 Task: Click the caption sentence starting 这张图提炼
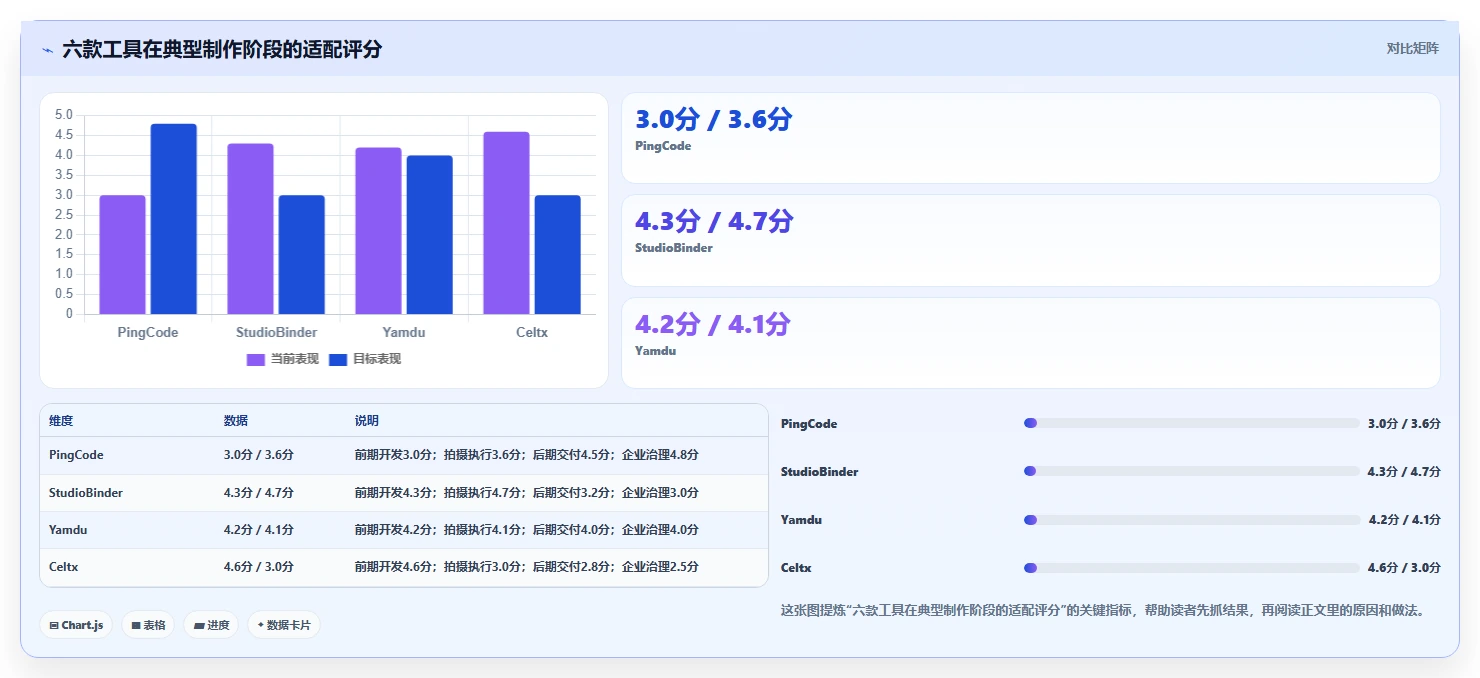(1102, 610)
